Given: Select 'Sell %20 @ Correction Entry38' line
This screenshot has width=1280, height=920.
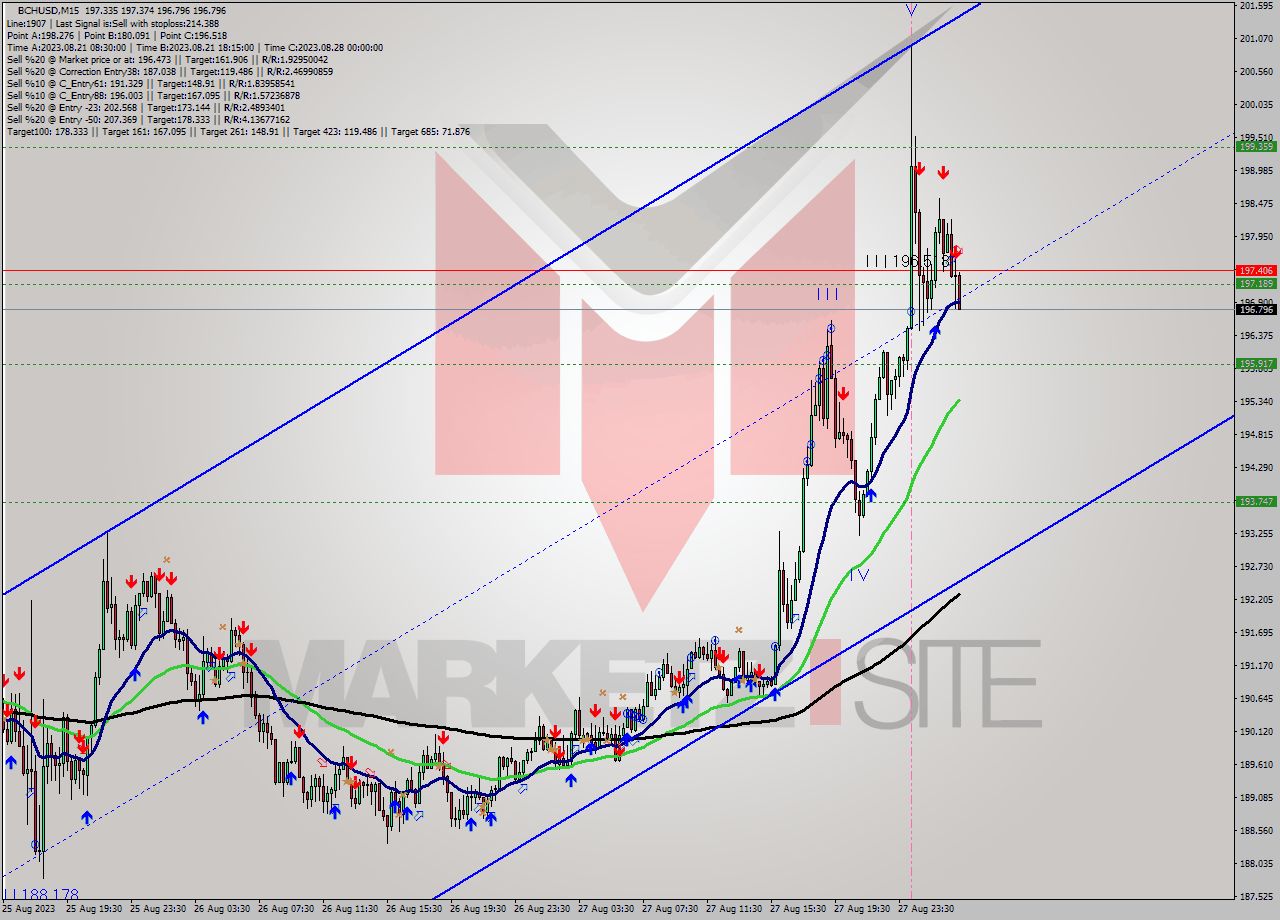Looking at the screenshot, I should tap(170, 72).
